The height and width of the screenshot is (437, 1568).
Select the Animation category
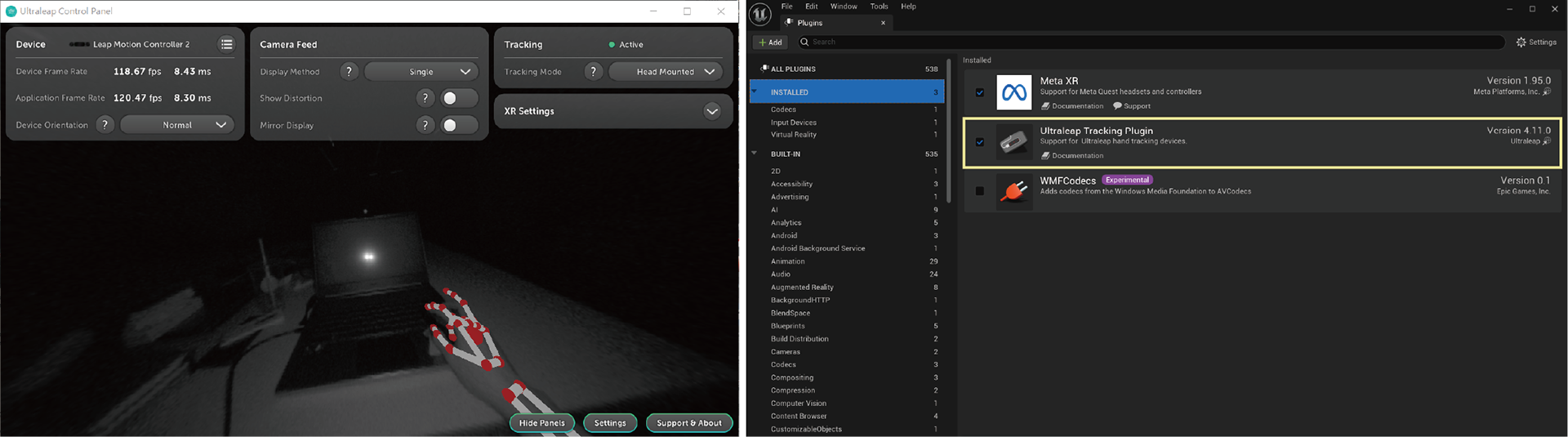[x=847, y=261]
